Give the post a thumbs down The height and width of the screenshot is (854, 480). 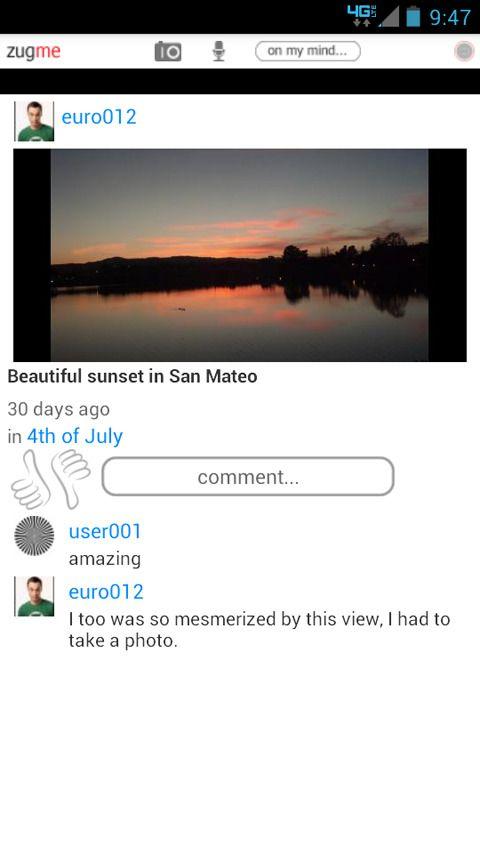coord(71,478)
